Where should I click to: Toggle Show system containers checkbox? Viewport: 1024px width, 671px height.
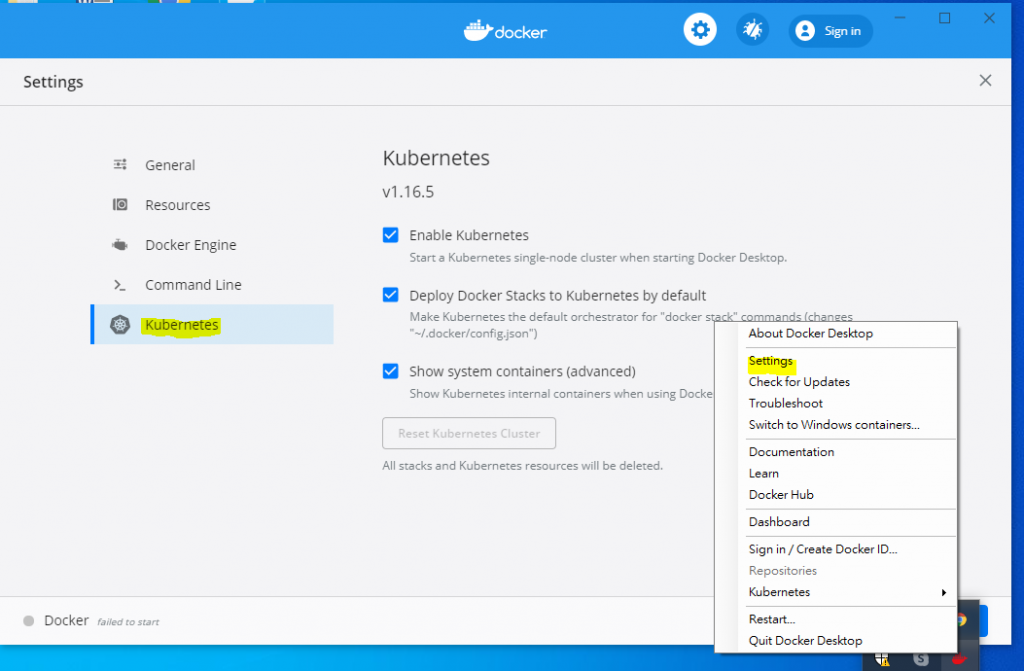pos(391,371)
